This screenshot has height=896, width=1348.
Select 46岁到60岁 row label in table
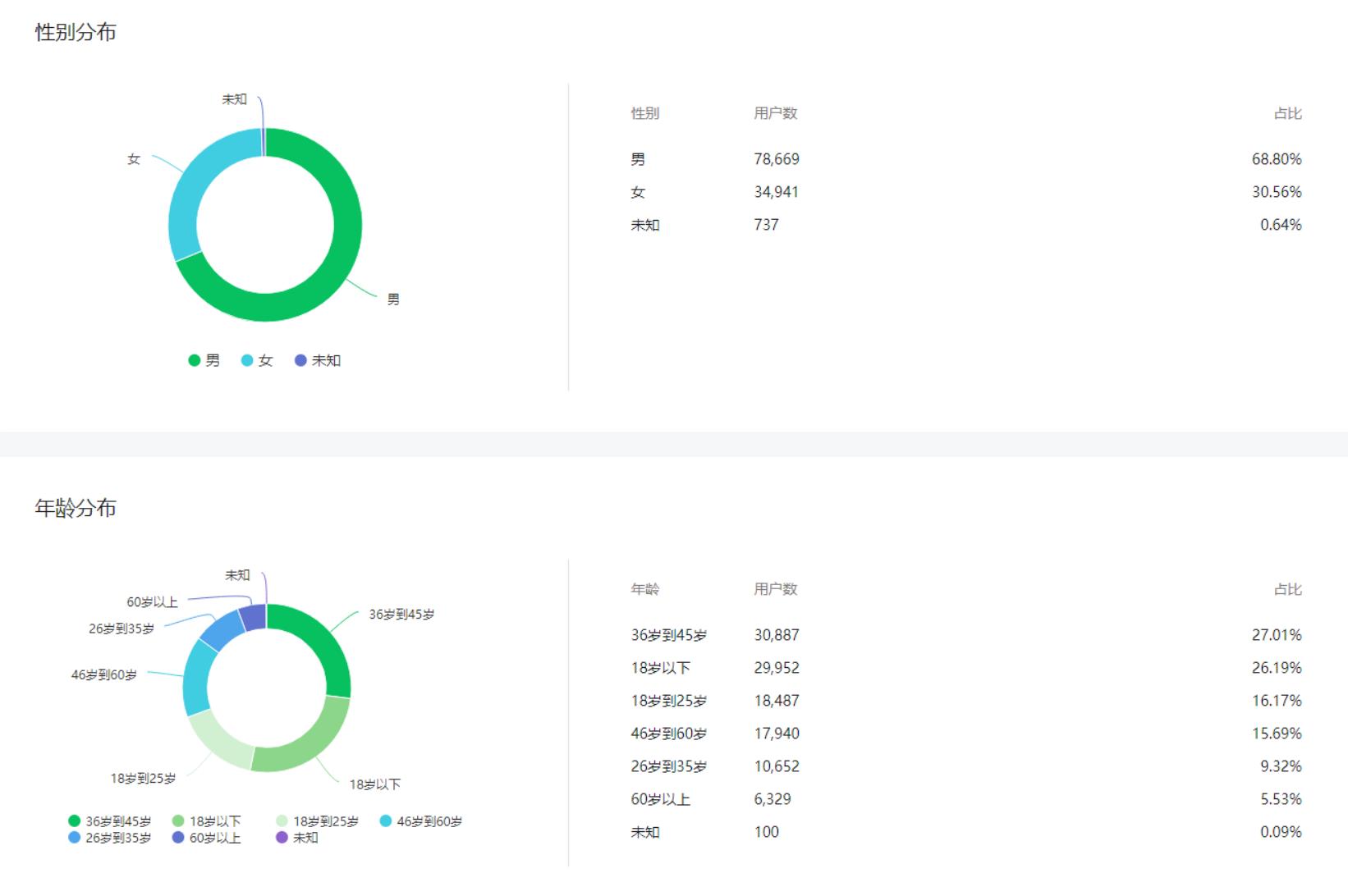coord(668,734)
